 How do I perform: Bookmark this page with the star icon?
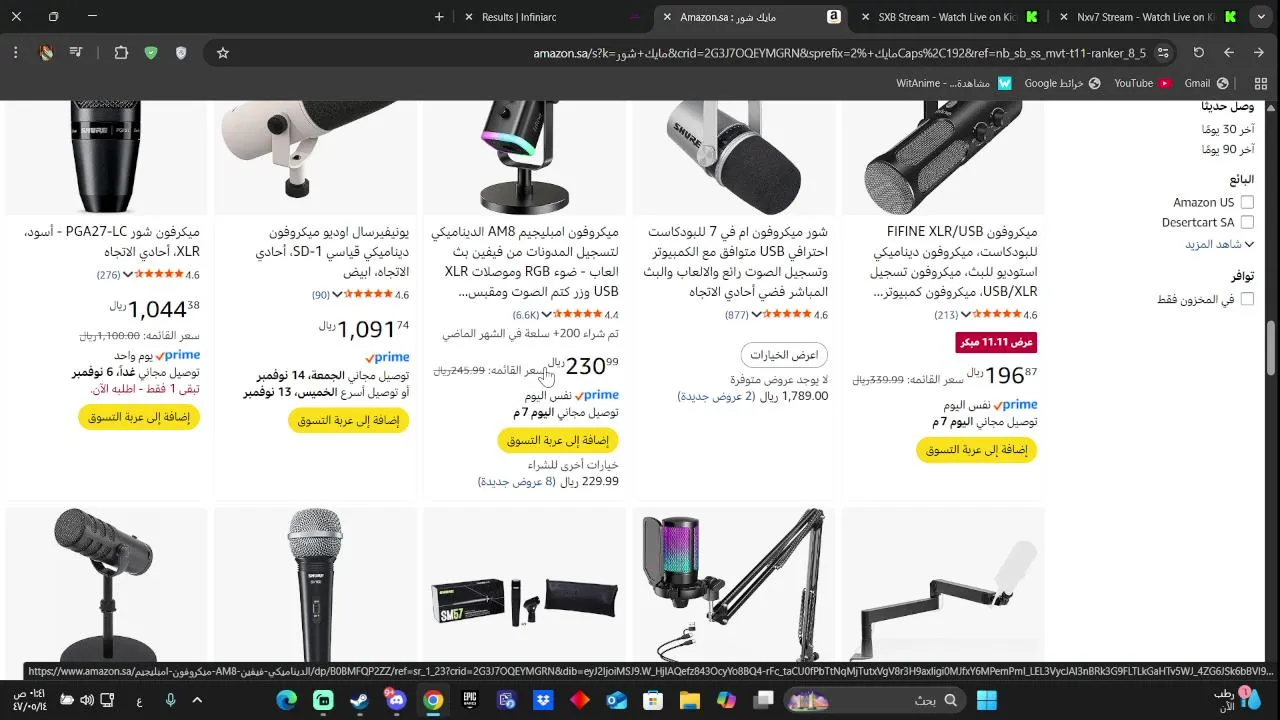tap(223, 53)
